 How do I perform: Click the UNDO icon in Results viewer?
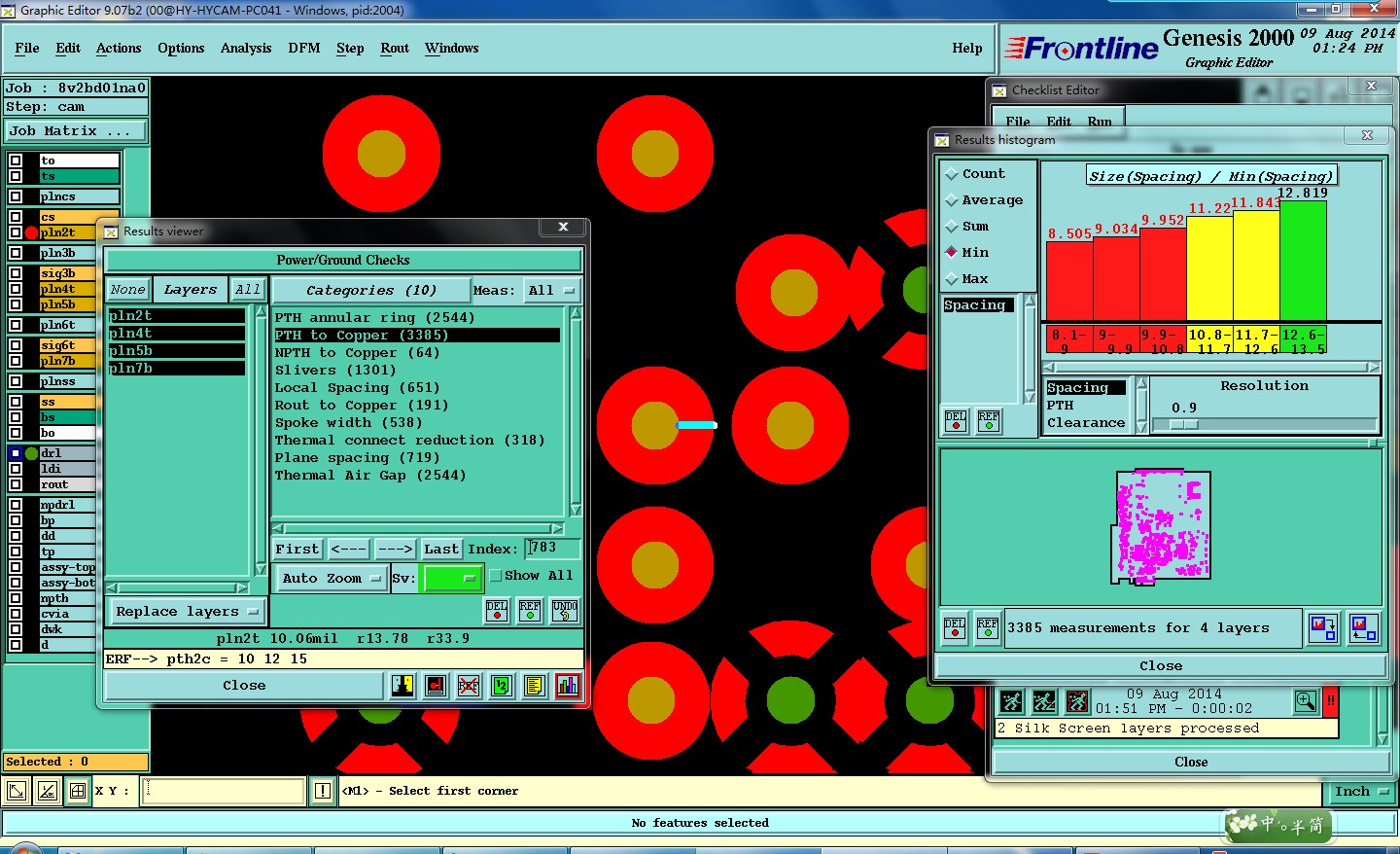click(x=565, y=611)
